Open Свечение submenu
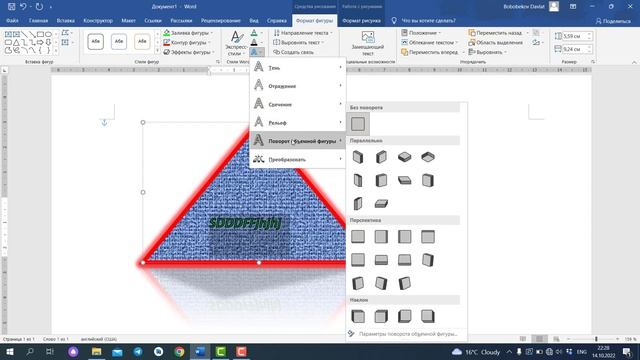This screenshot has width=640, height=360. click(x=298, y=104)
